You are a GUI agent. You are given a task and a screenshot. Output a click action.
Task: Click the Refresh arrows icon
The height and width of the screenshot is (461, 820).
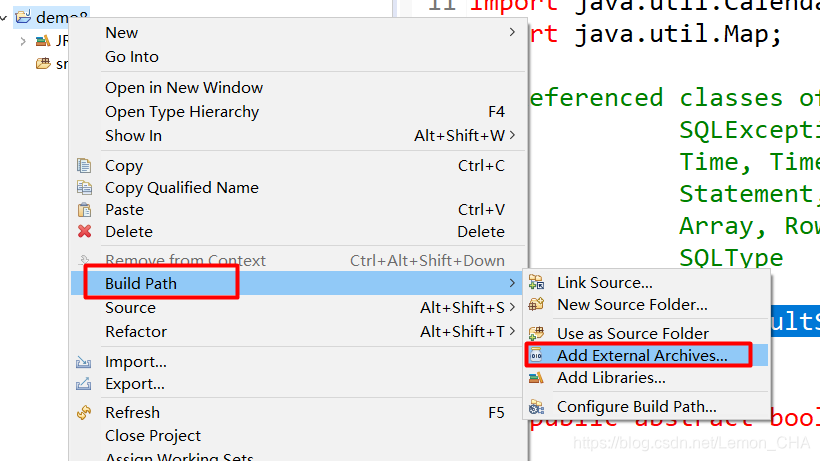(x=84, y=412)
